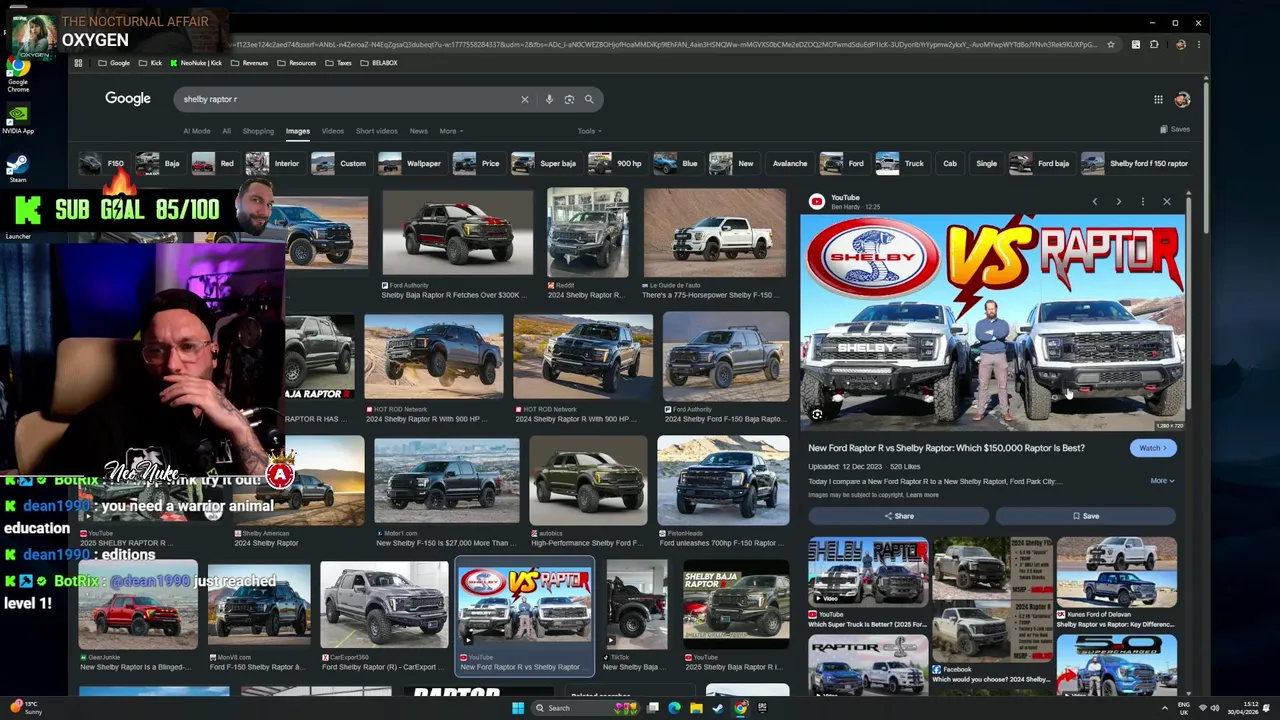Open File Explorer from taskbar

[x=696, y=708]
